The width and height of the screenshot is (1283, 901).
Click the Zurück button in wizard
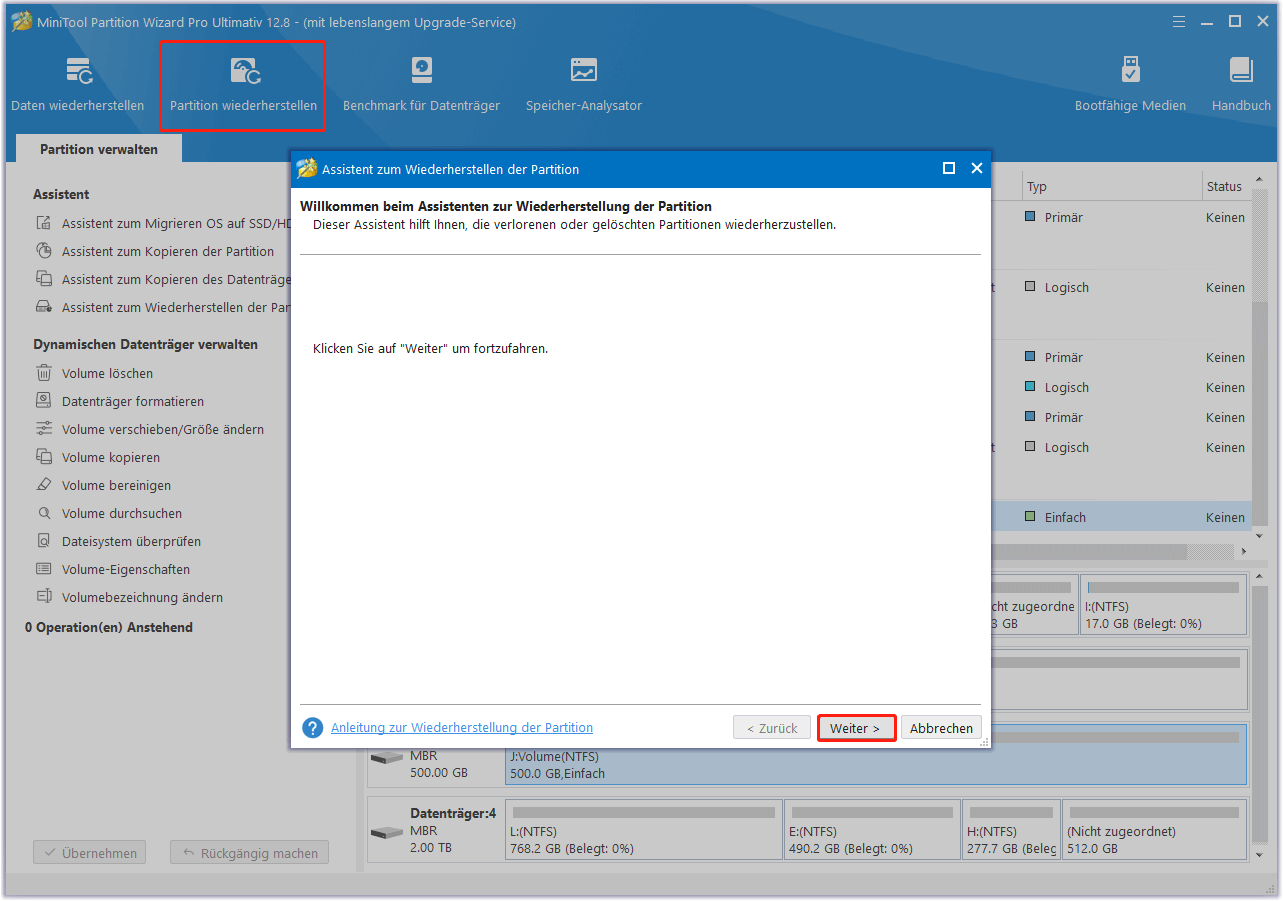tap(772, 728)
